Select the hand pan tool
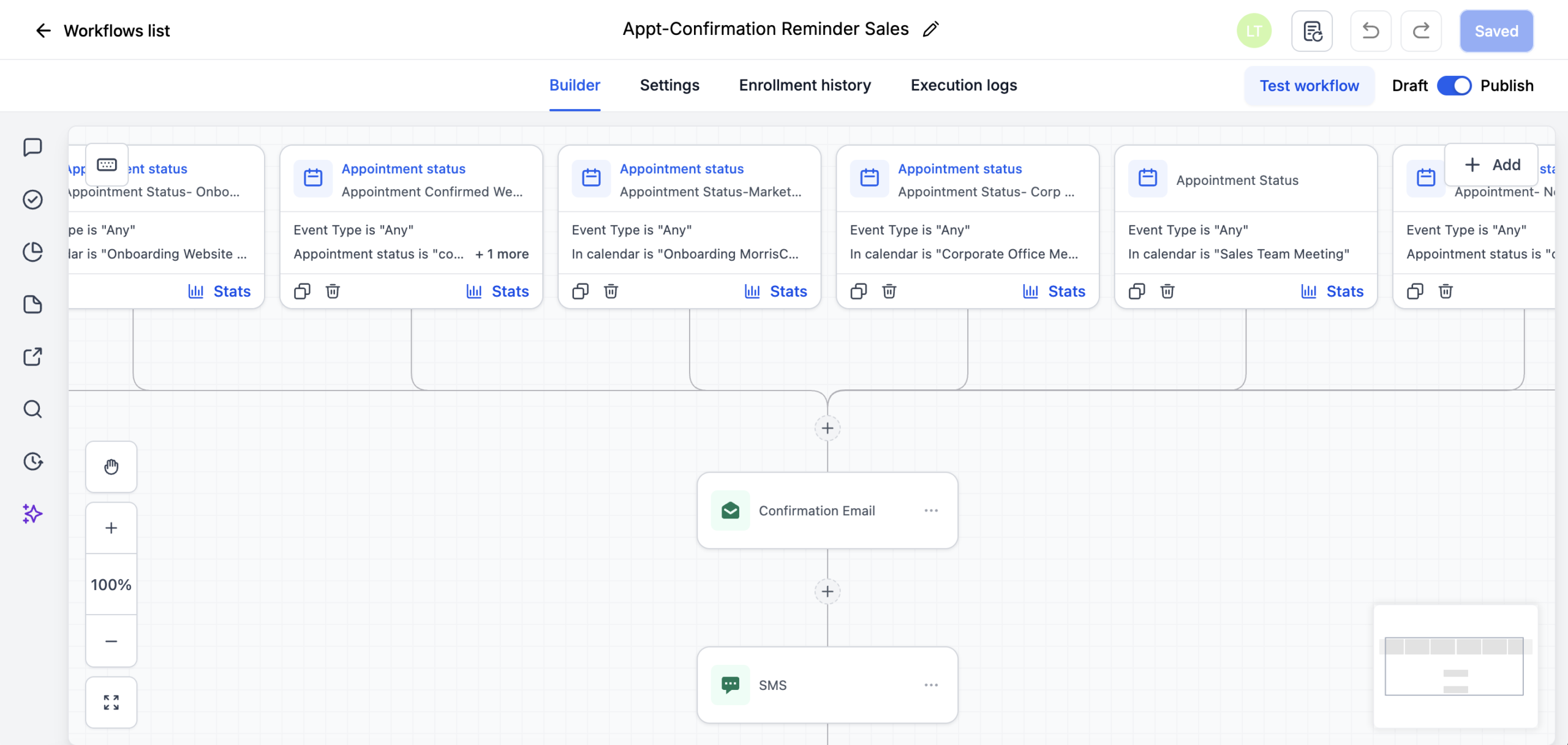 [x=111, y=467]
